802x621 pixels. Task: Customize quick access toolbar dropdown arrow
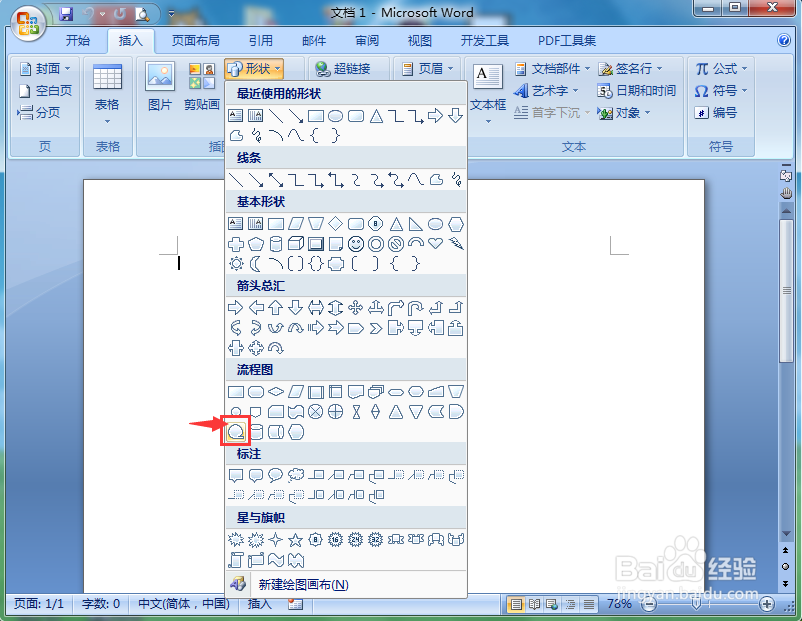coord(171,14)
